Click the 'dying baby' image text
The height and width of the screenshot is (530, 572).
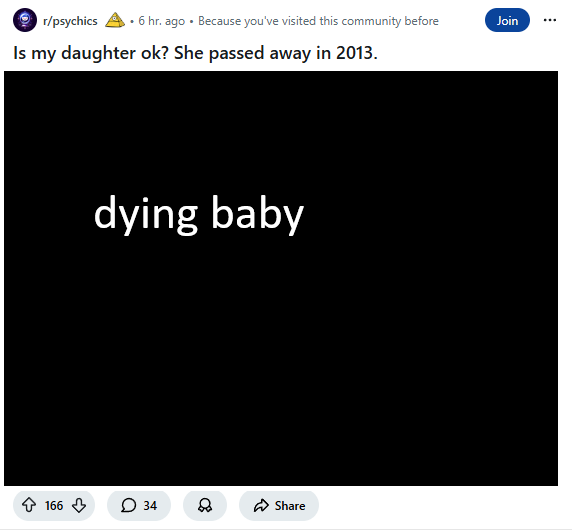point(199,214)
